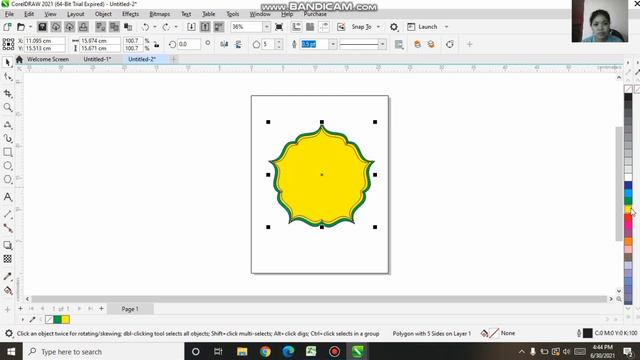Pick the red swatch in color palette
The image size is (640, 360).
tap(628, 217)
